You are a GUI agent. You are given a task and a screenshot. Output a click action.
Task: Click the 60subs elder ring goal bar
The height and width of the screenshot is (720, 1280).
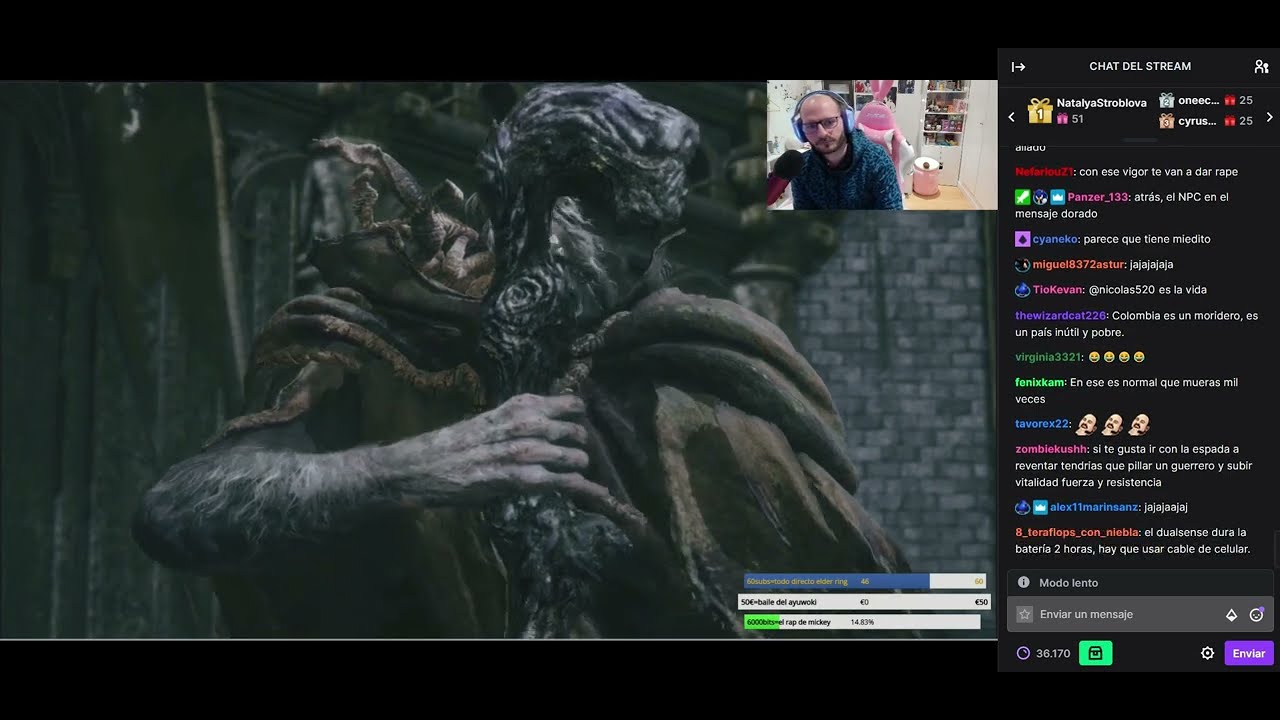pyautogui.click(x=864, y=581)
